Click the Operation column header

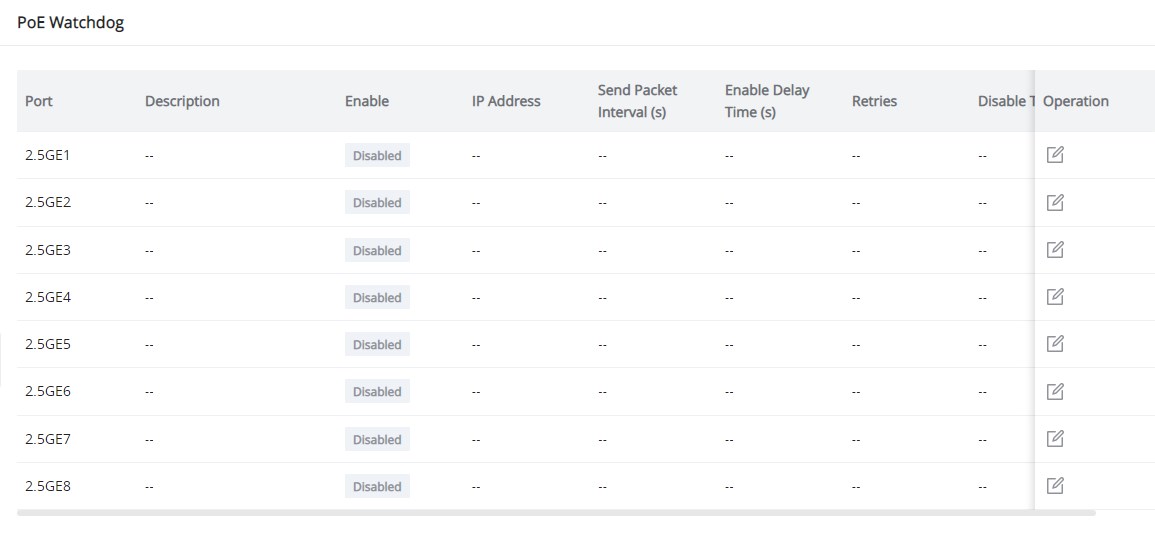1076,101
